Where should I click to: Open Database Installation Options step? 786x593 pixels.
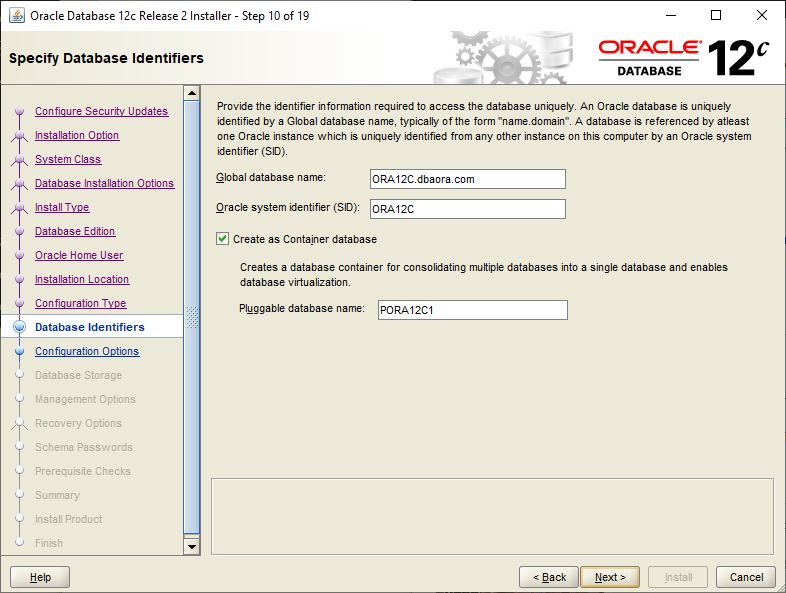pyautogui.click(x=104, y=183)
